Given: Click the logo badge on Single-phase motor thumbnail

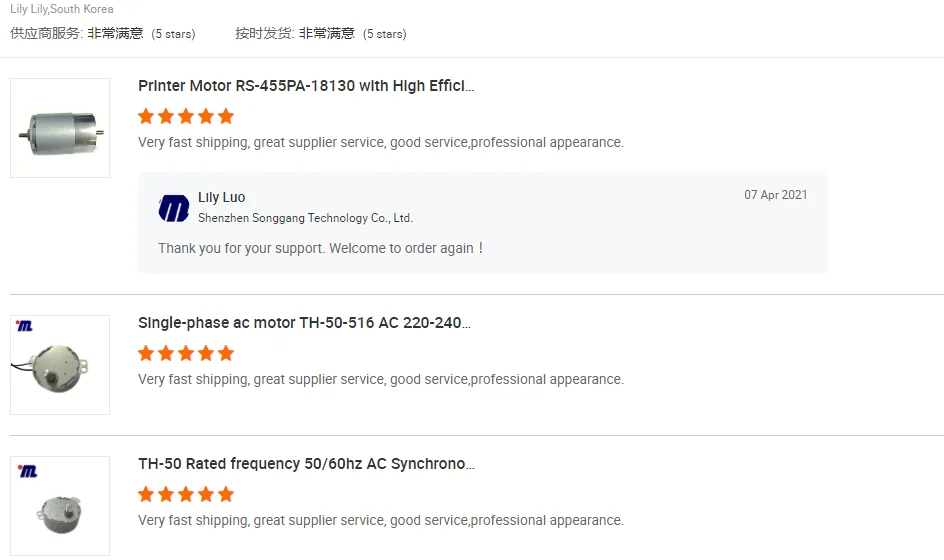Looking at the screenshot, I should pos(25,326).
